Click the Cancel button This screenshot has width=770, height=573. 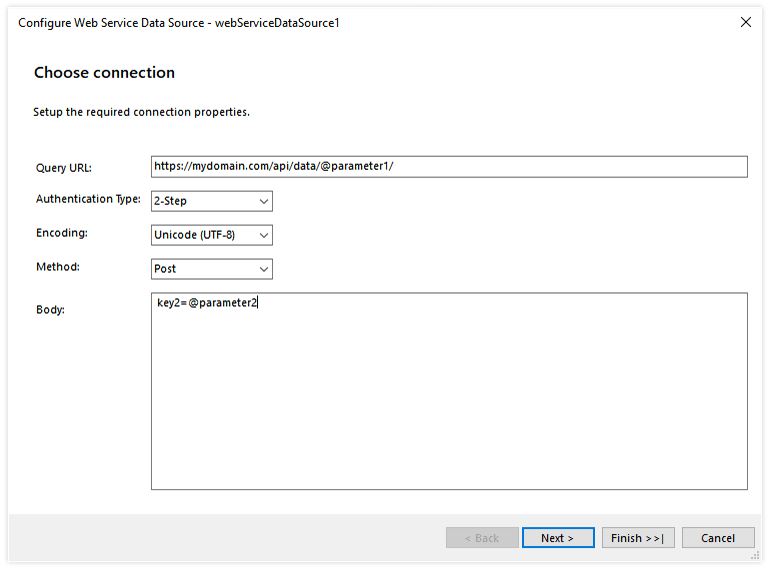(x=718, y=538)
